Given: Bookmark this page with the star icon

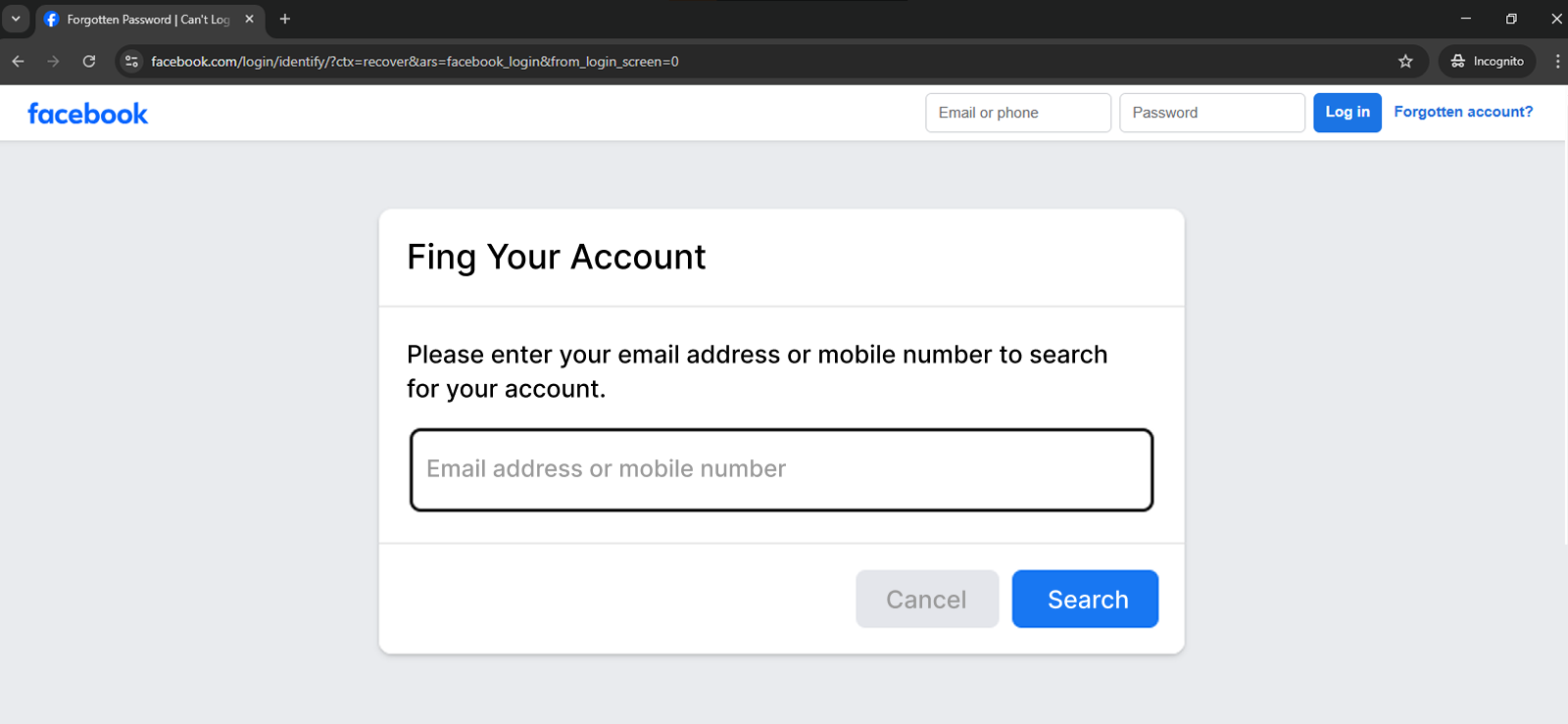Looking at the screenshot, I should pos(1405,61).
